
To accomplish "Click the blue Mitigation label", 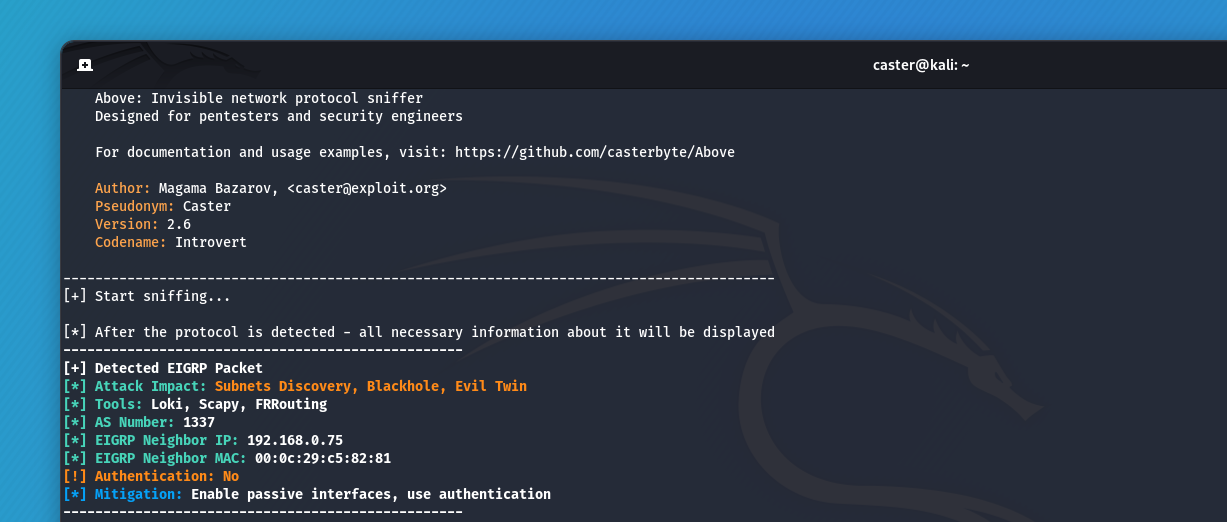I will pyautogui.click(x=139, y=494).
